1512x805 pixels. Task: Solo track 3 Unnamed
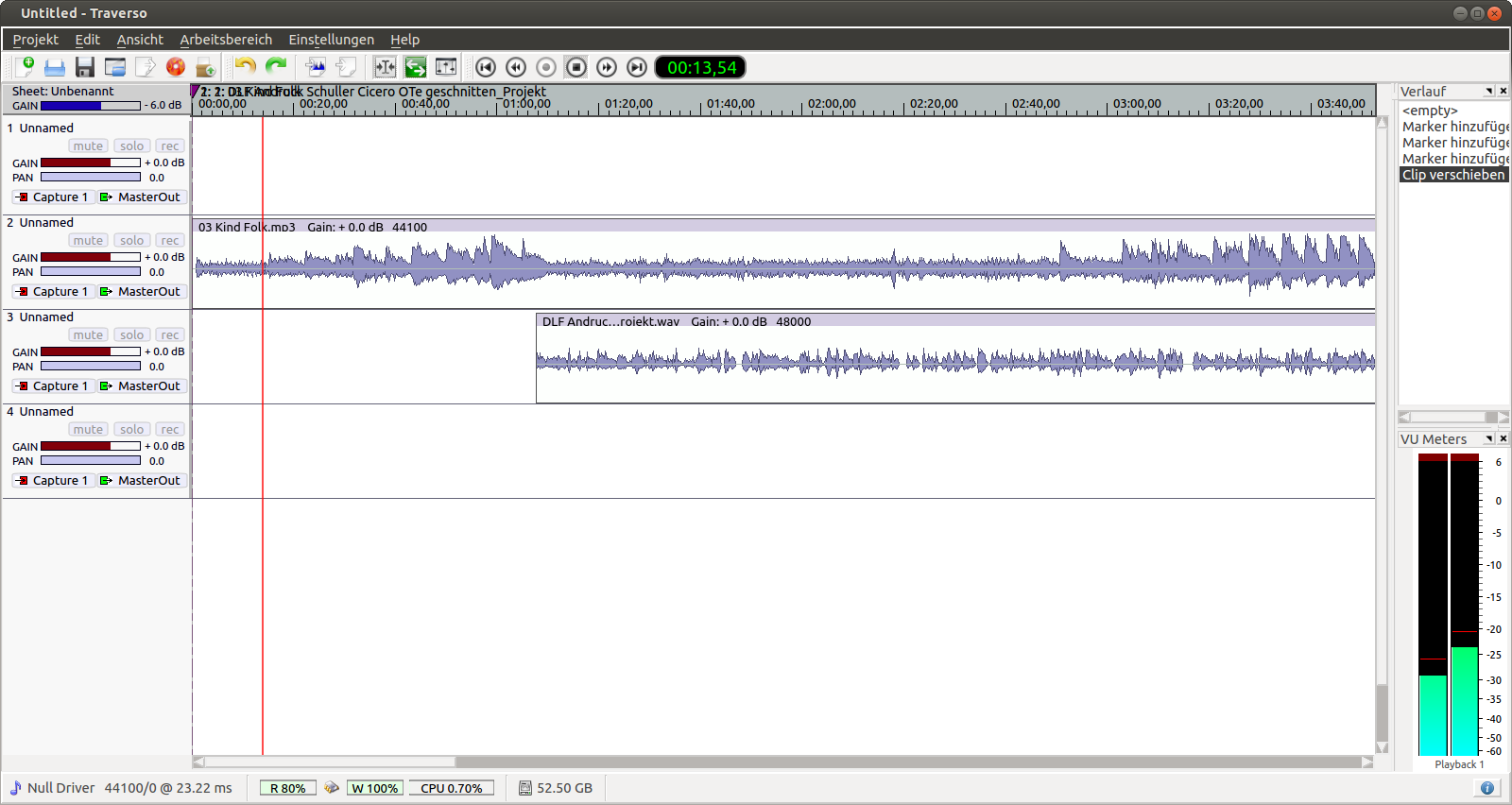click(x=131, y=335)
